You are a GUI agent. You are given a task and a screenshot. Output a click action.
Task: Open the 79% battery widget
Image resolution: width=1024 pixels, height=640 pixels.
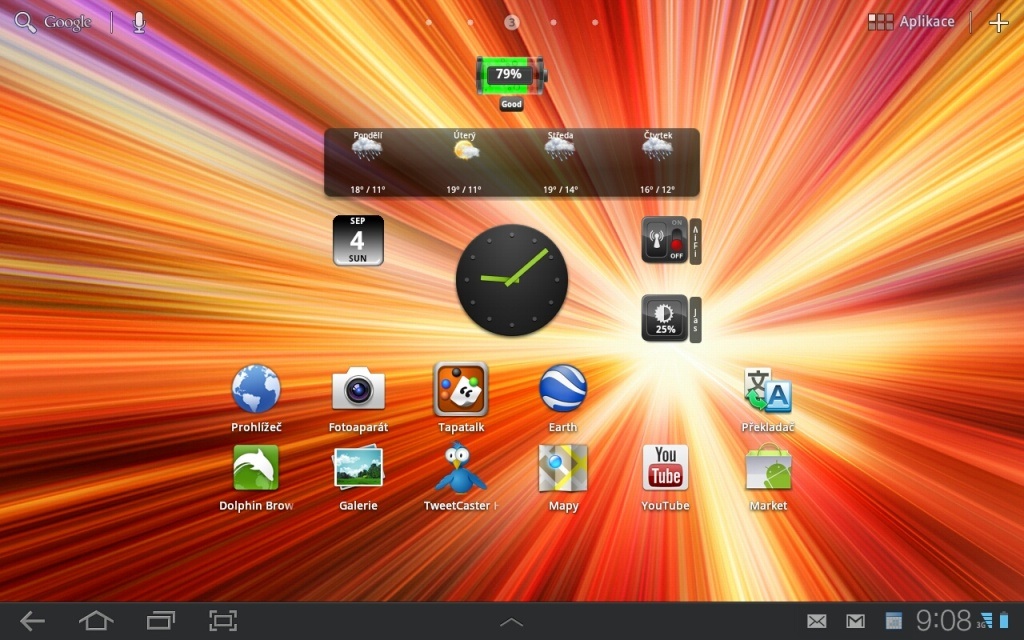tap(511, 75)
